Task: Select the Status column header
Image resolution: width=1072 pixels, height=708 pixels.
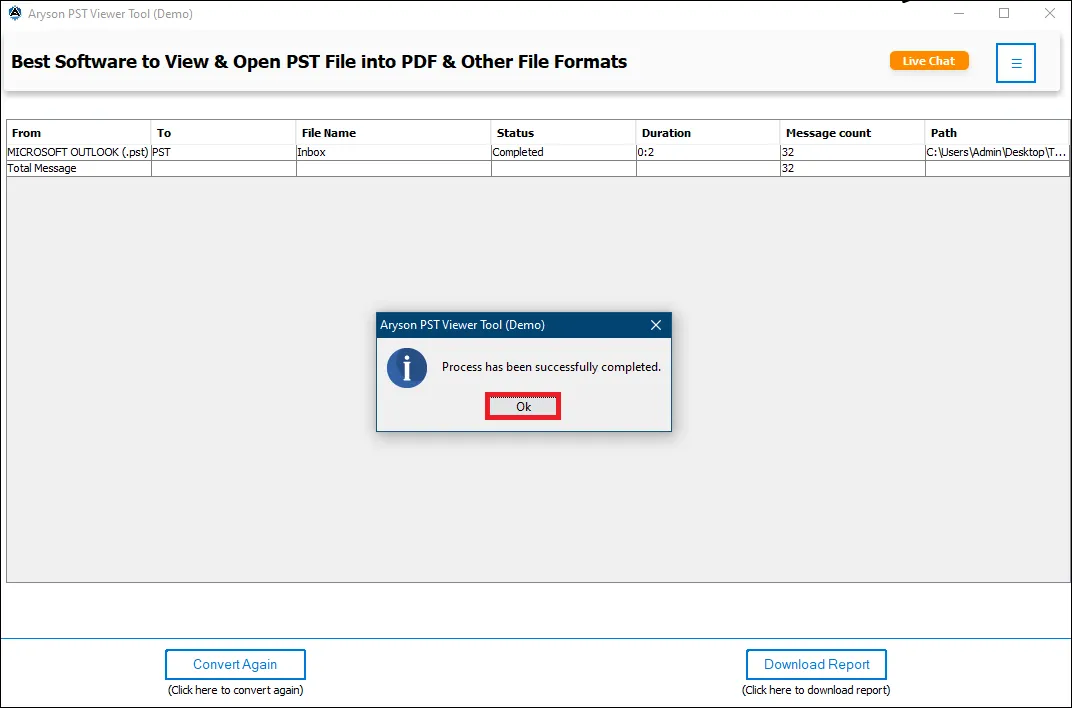Action: tap(563, 133)
